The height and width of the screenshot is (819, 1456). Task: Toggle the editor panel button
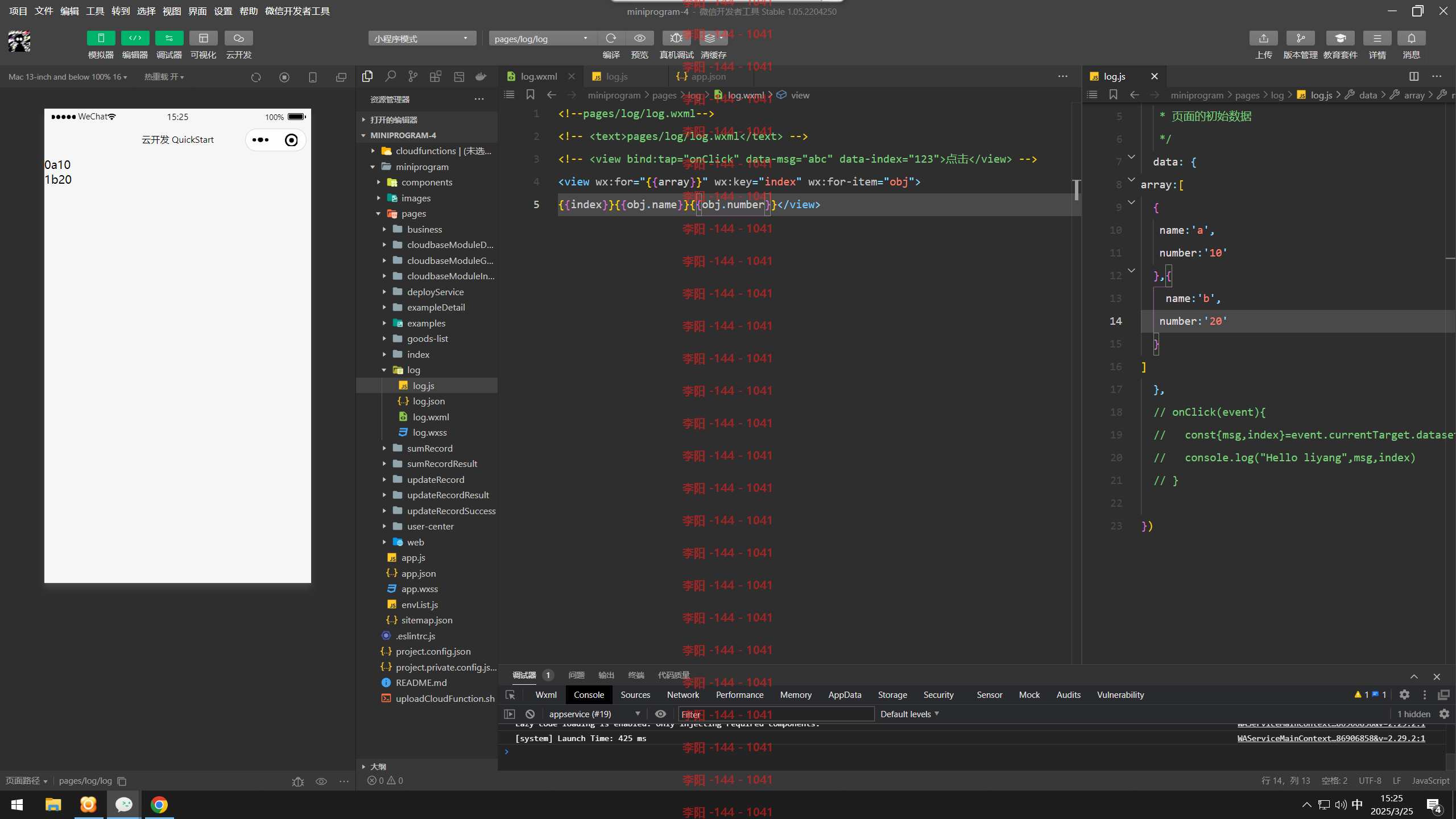click(135, 38)
